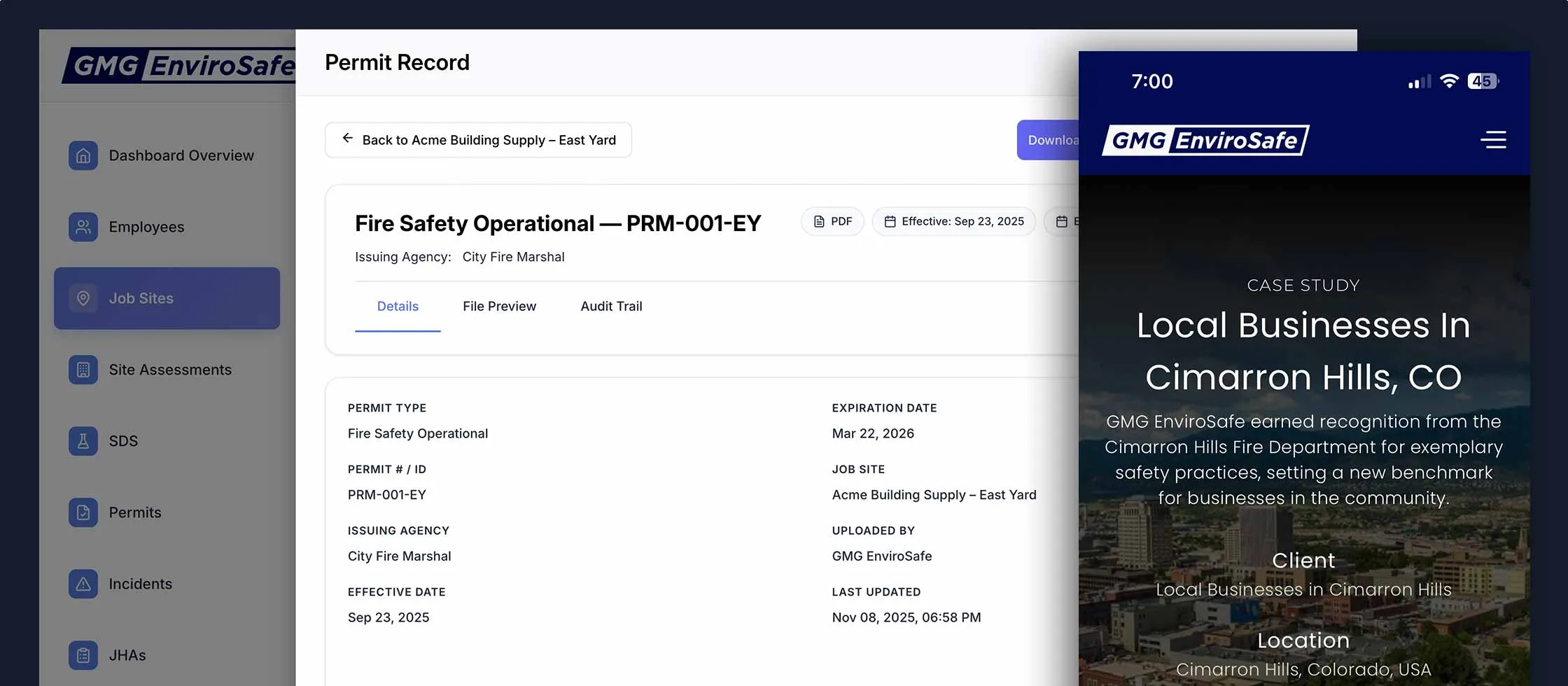Click Issuing Agency value City Fire Marshal in details

(400, 556)
